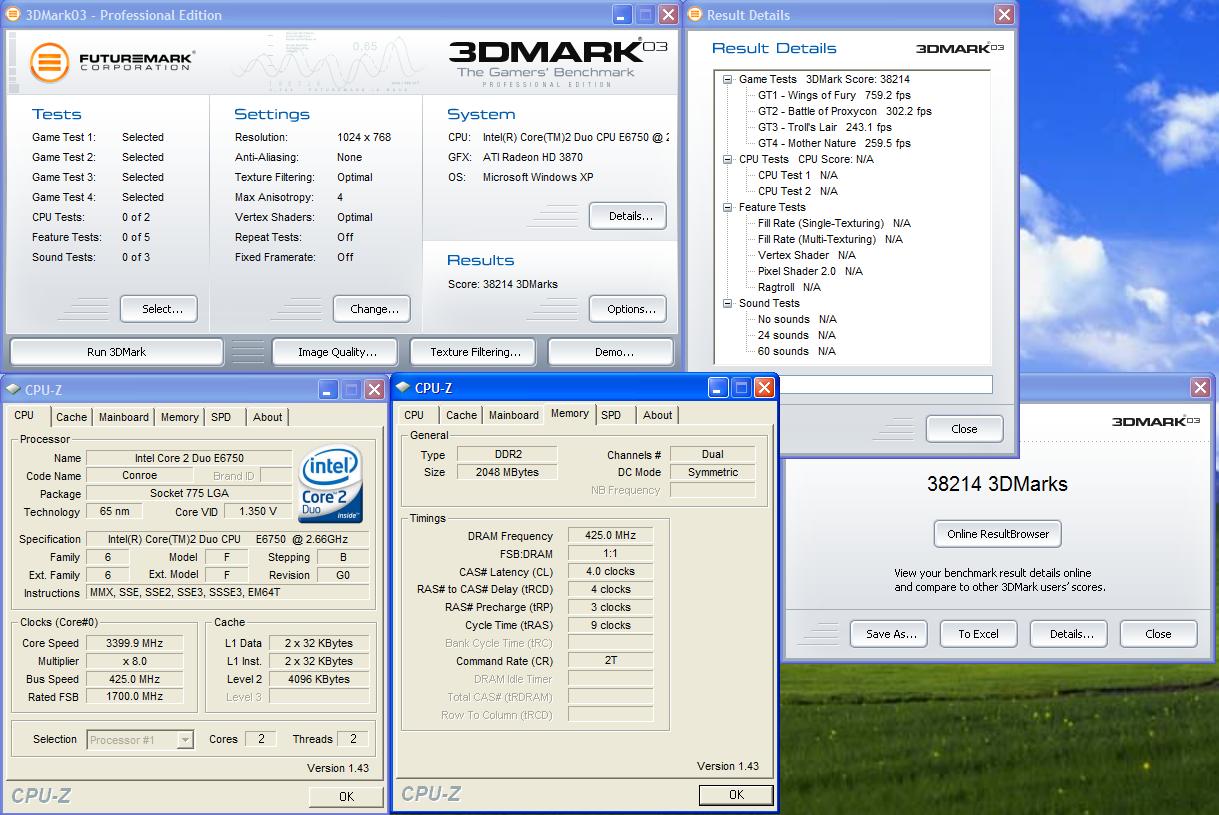The width and height of the screenshot is (1219, 815).
Task: Select Pixel Shader 2.0 tree row
Action: tap(810, 271)
